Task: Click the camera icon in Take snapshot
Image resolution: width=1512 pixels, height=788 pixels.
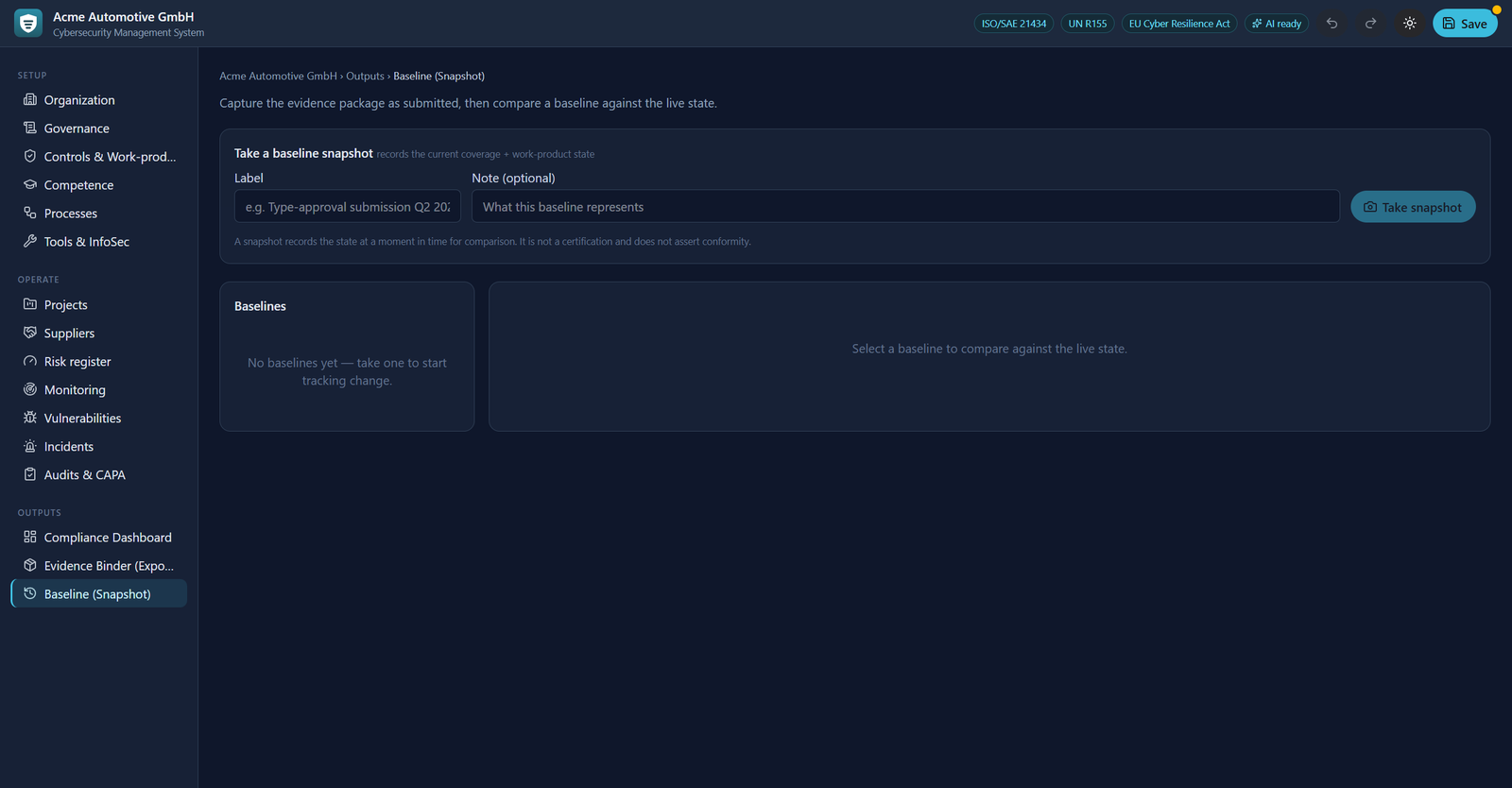Action: point(1370,207)
